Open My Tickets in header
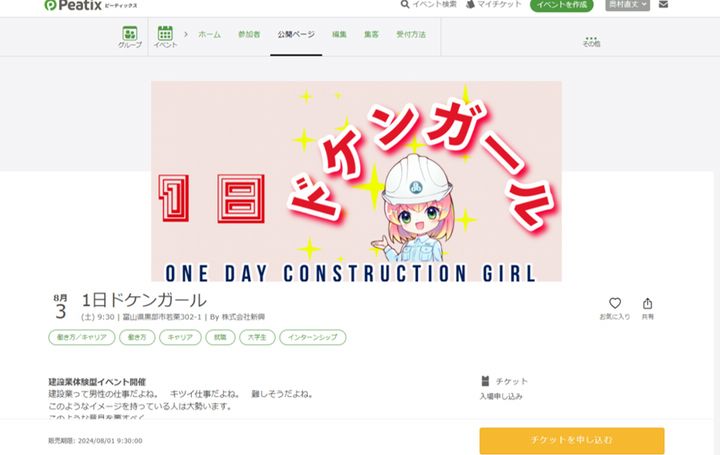720x455 pixels. coord(494,5)
